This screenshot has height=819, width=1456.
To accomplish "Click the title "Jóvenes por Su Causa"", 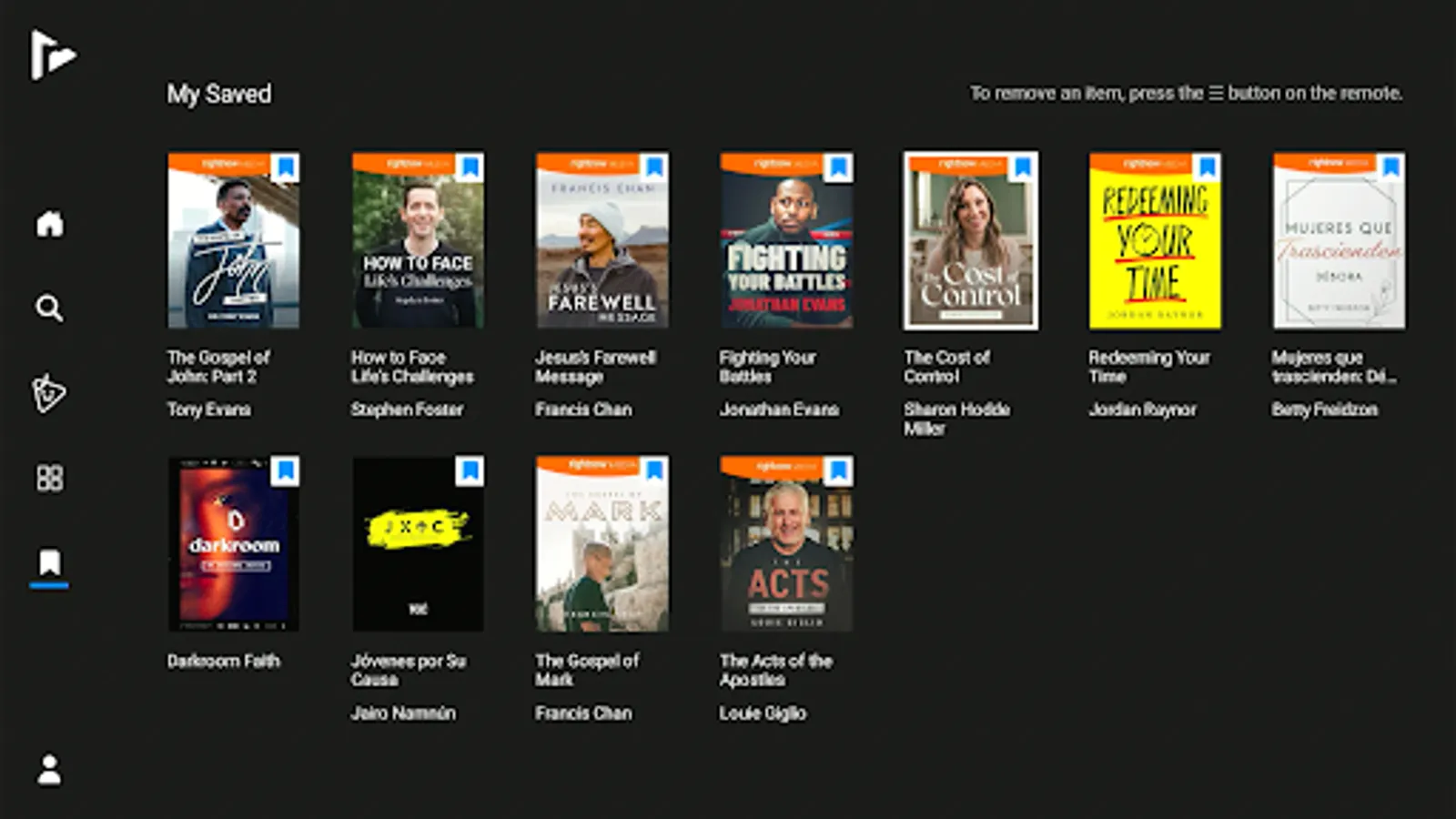I will [x=409, y=670].
